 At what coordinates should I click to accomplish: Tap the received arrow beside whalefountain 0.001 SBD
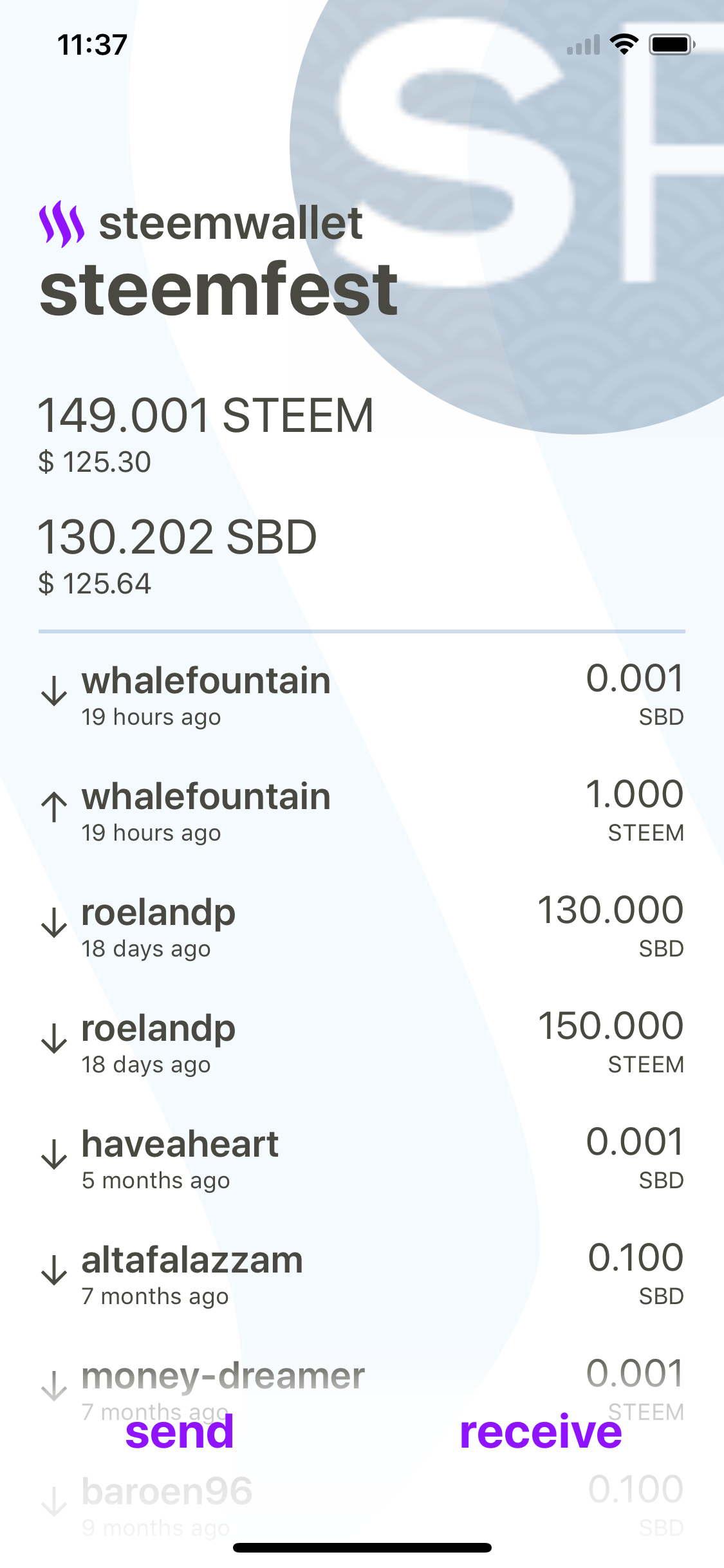pos(54,691)
